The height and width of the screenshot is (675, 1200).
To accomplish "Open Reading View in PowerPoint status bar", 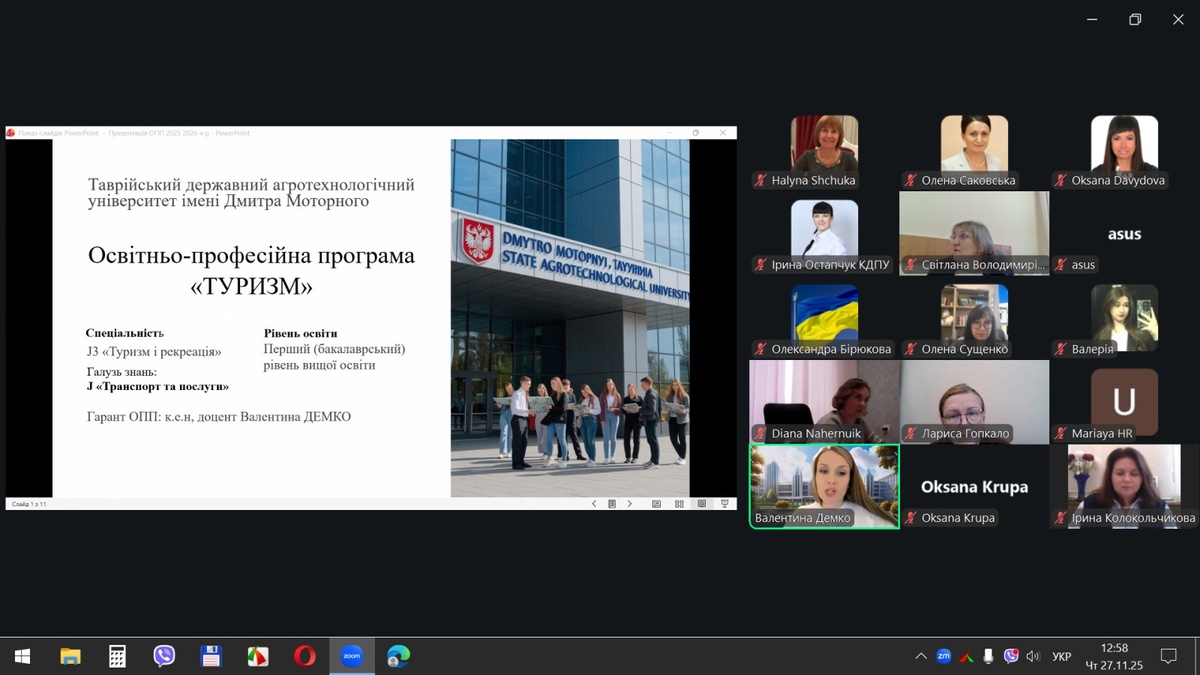I will point(702,504).
